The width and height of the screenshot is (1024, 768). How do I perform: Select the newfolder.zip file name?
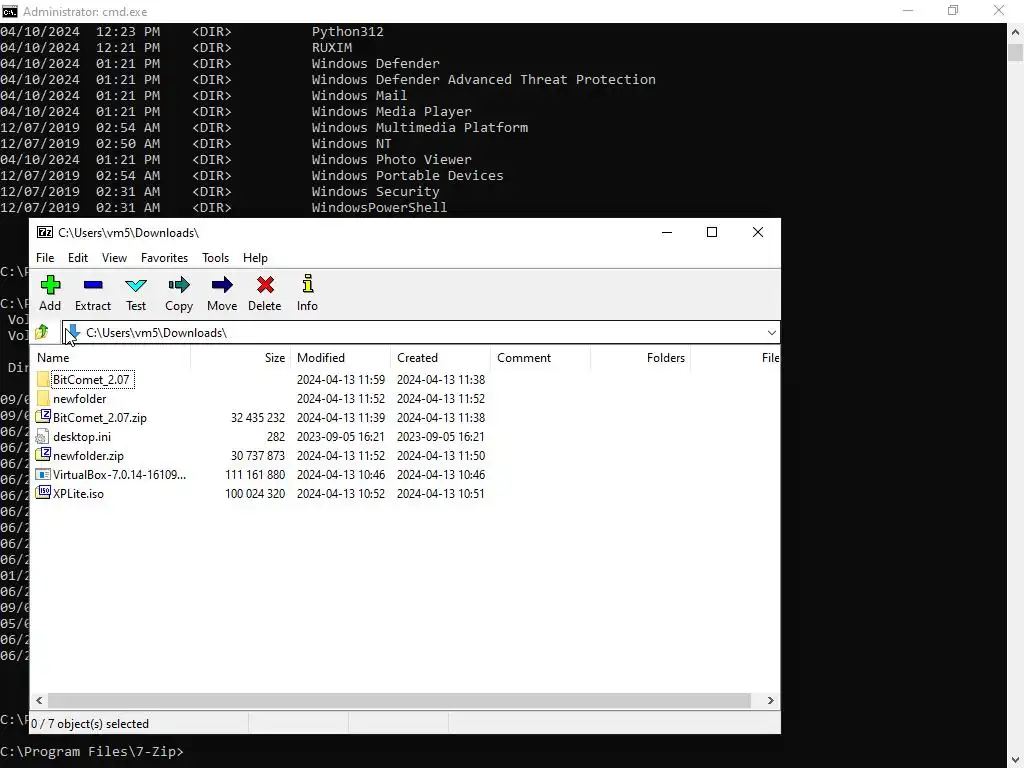click(x=88, y=456)
